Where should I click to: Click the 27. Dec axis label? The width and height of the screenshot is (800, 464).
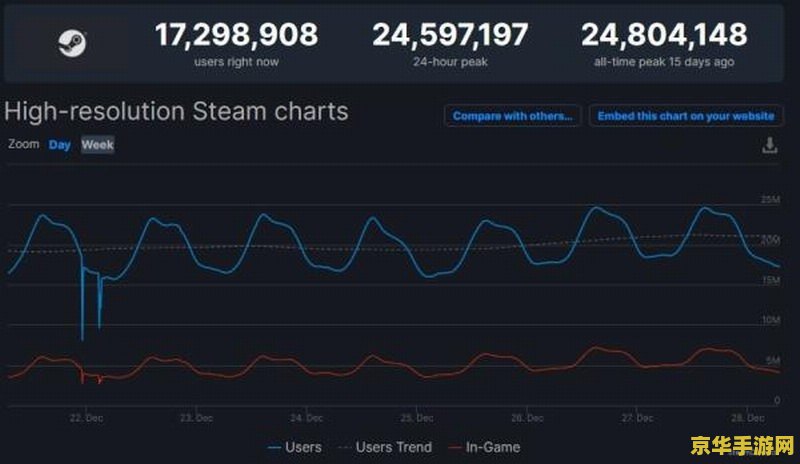click(x=637, y=418)
